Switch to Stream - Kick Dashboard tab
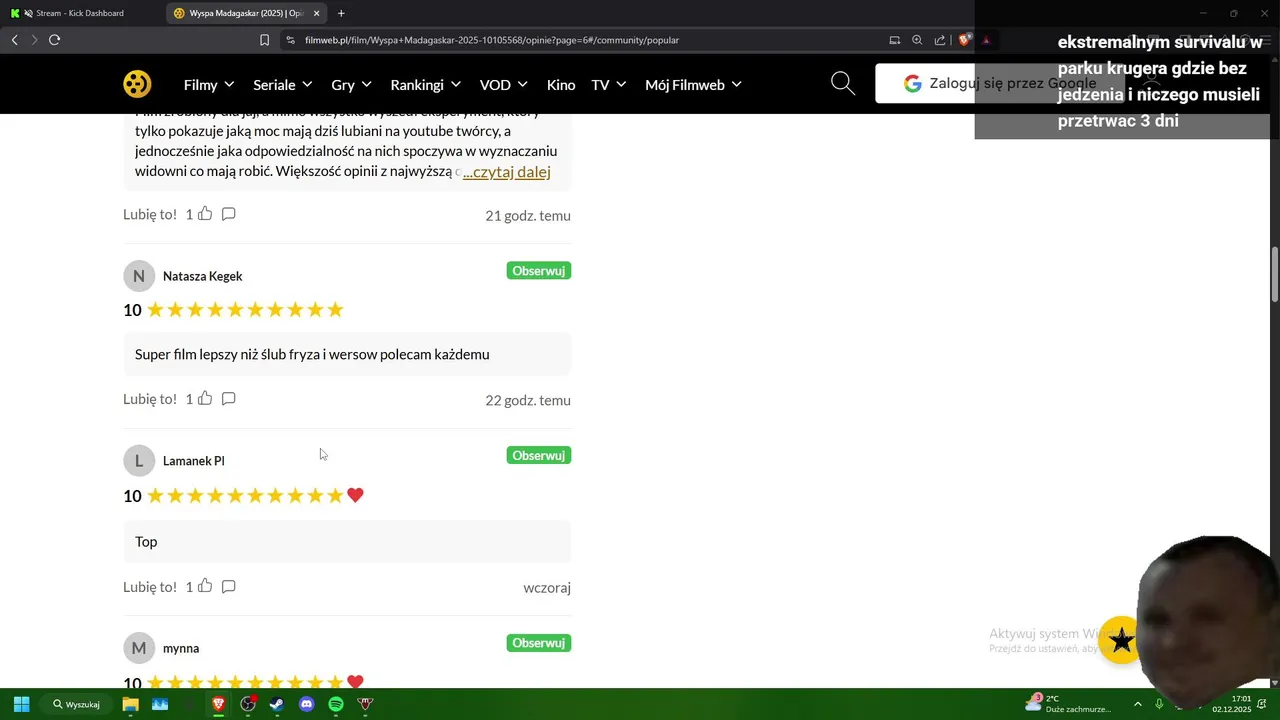 [80, 13]
